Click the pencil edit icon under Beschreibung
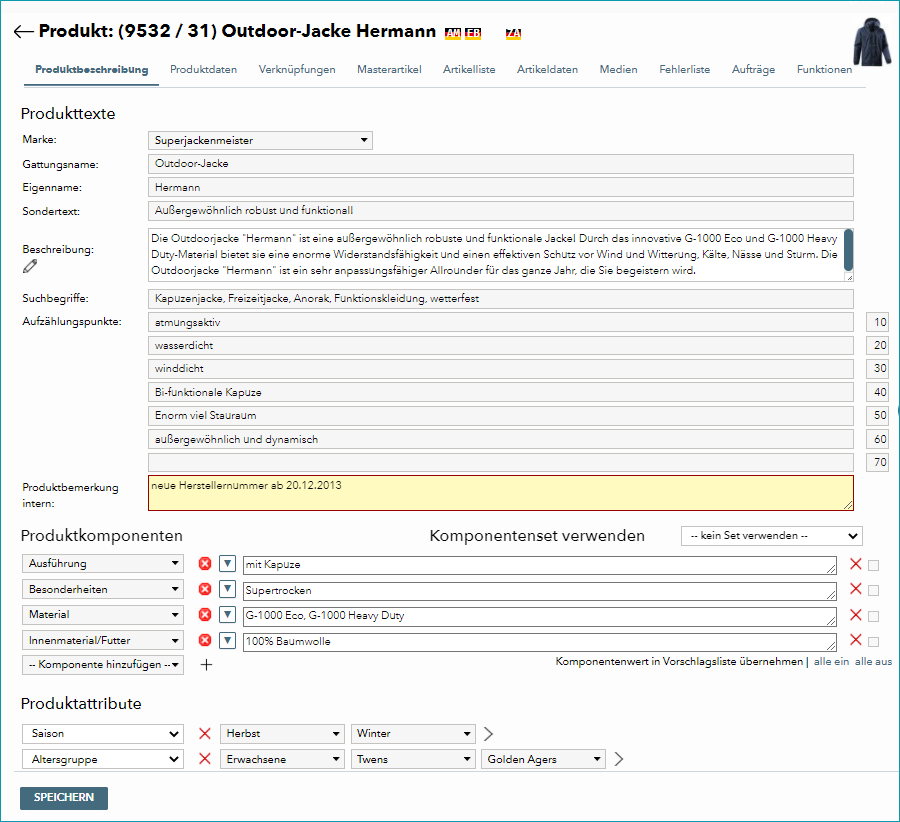 click(30, 266)
